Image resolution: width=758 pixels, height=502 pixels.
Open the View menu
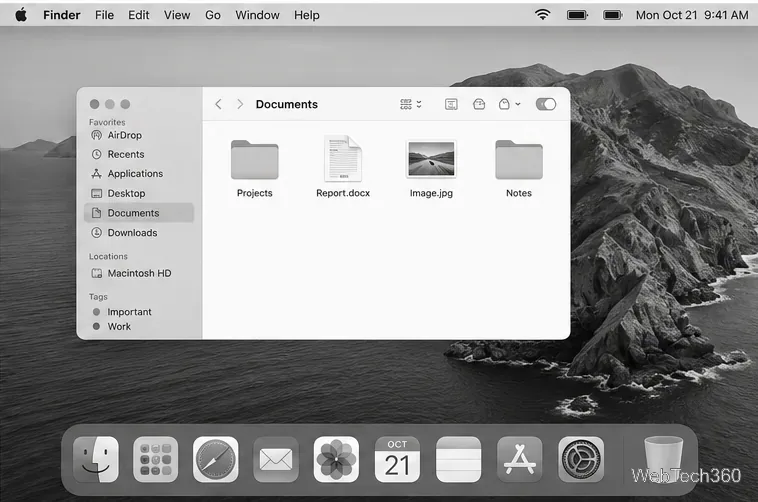point(177,15)
